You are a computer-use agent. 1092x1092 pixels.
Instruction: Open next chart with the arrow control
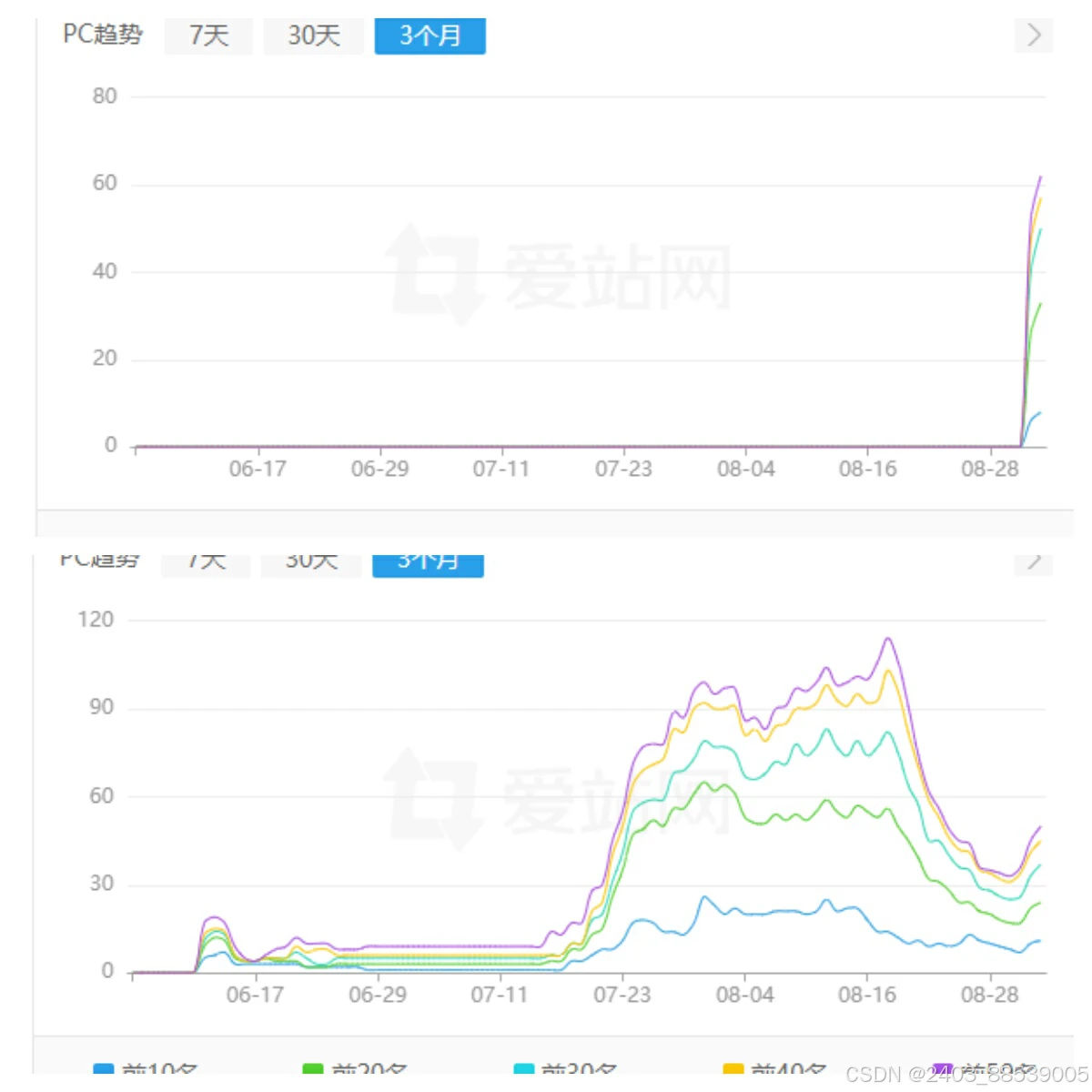coord(1033,35)
